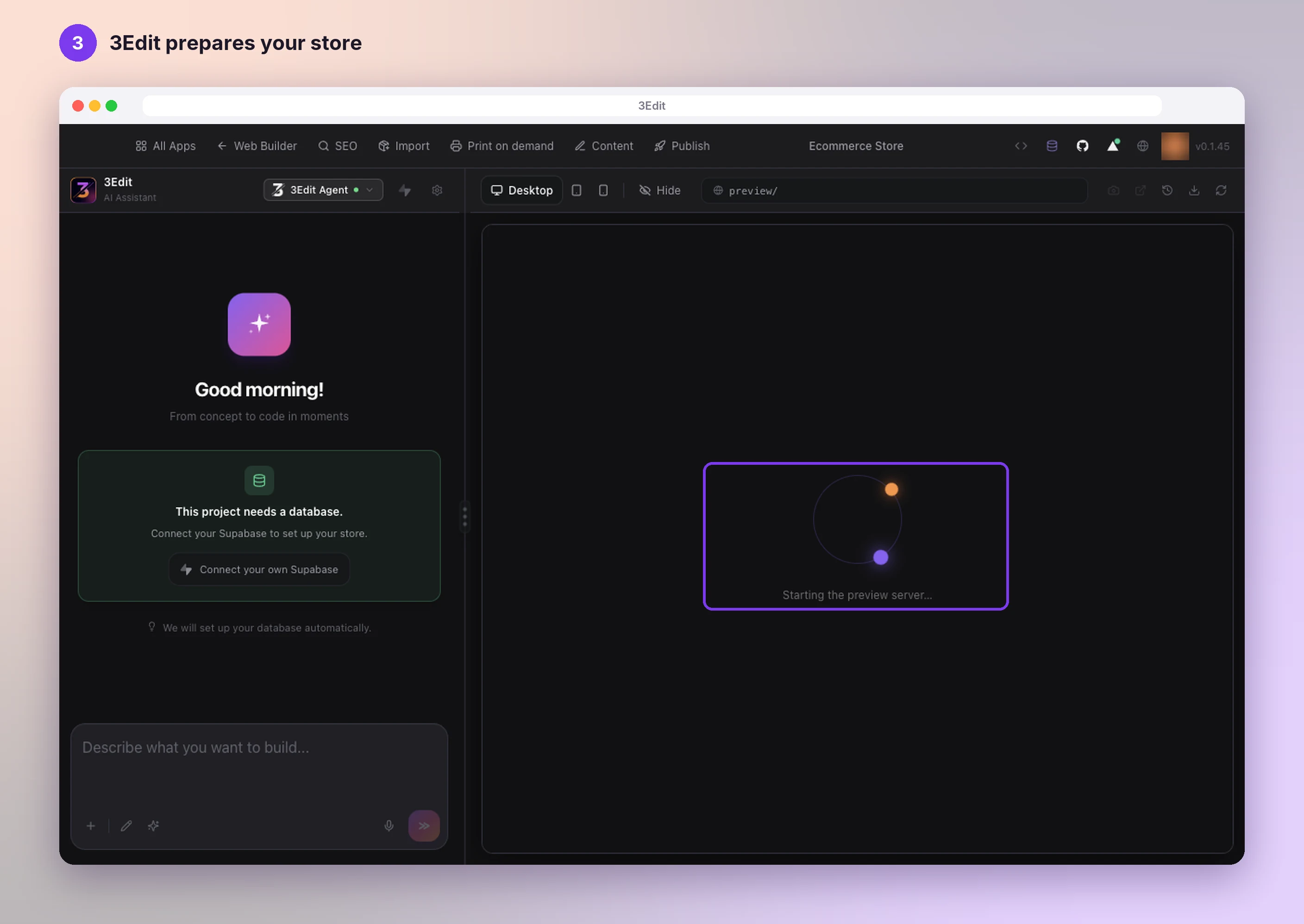Click Publish in the top bar

682,146
